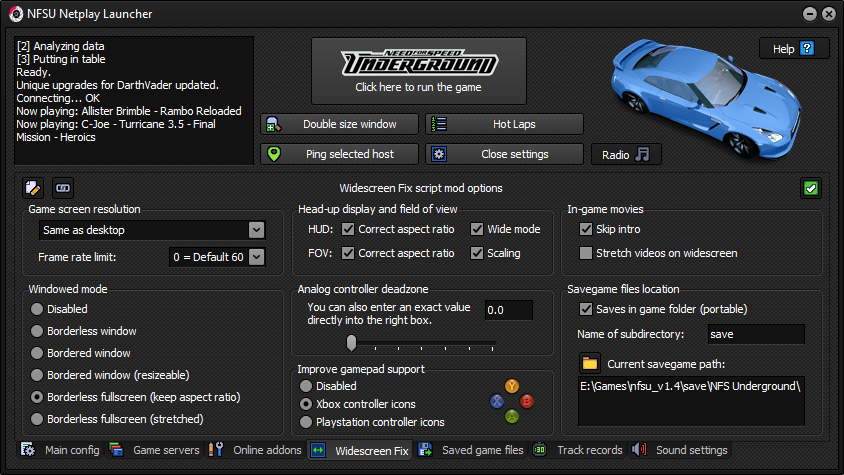Viewport: 844px width, 475px height.
Task: Click the chain link icon beside edit icon
Action: [63, 188]
